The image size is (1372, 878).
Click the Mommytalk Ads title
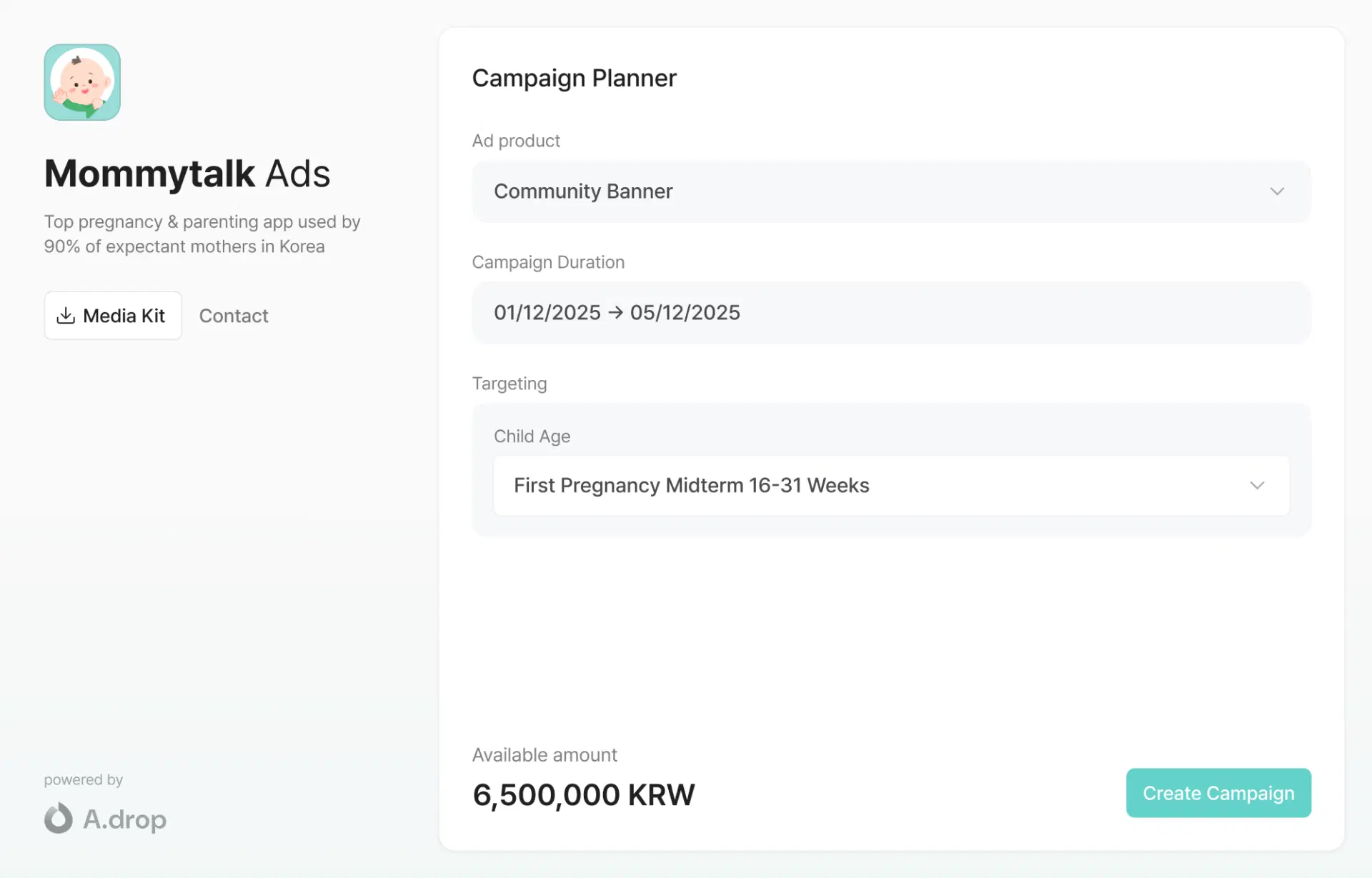187,174
